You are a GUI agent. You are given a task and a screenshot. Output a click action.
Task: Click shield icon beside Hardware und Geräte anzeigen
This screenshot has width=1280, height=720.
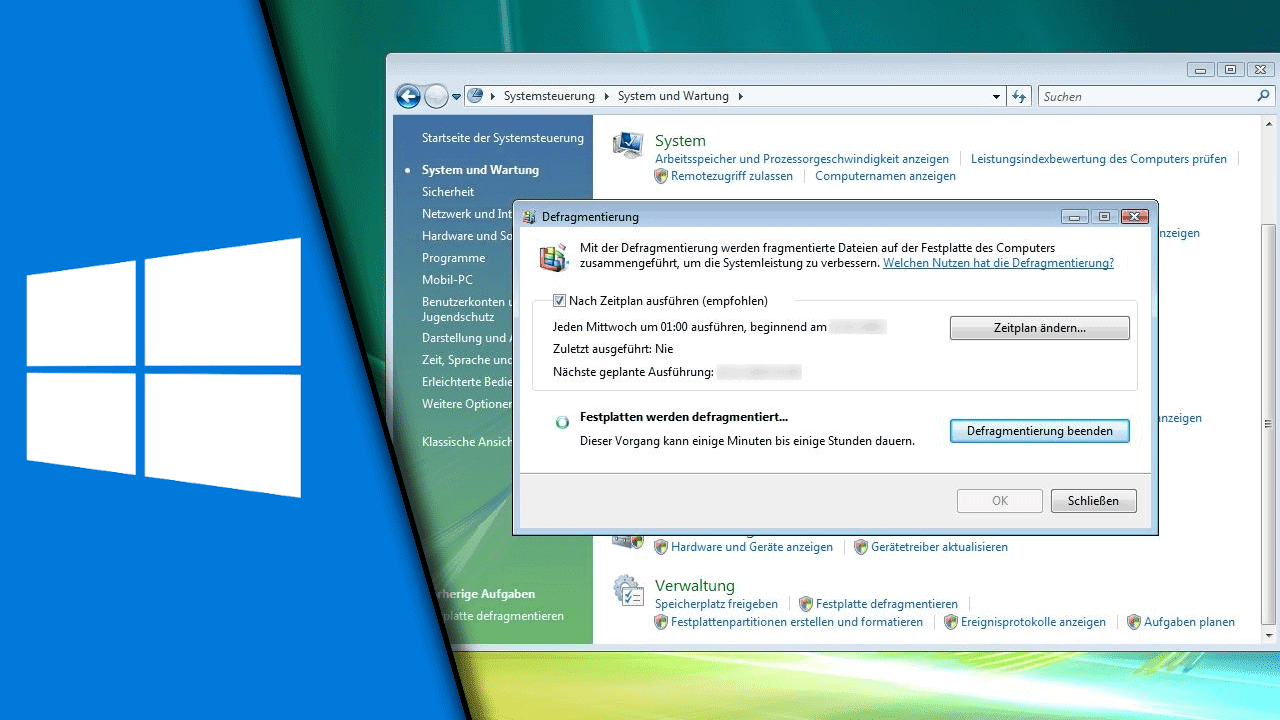(661, 547)
